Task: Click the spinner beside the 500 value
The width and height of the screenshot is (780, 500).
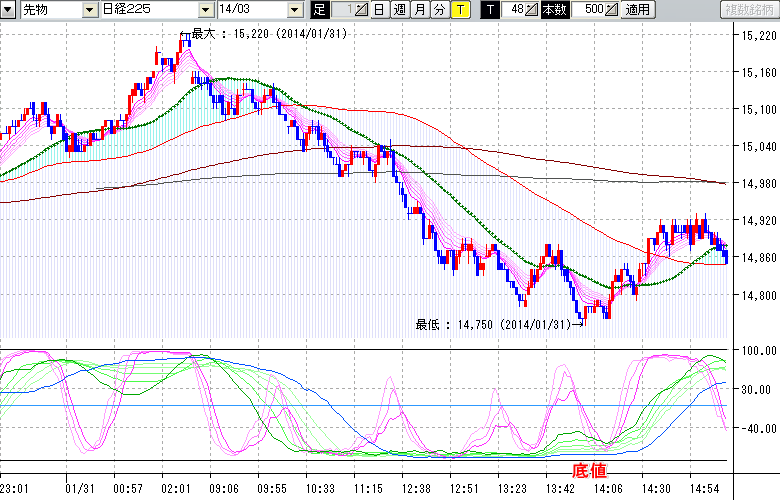Action: click(x=612, y=10)
